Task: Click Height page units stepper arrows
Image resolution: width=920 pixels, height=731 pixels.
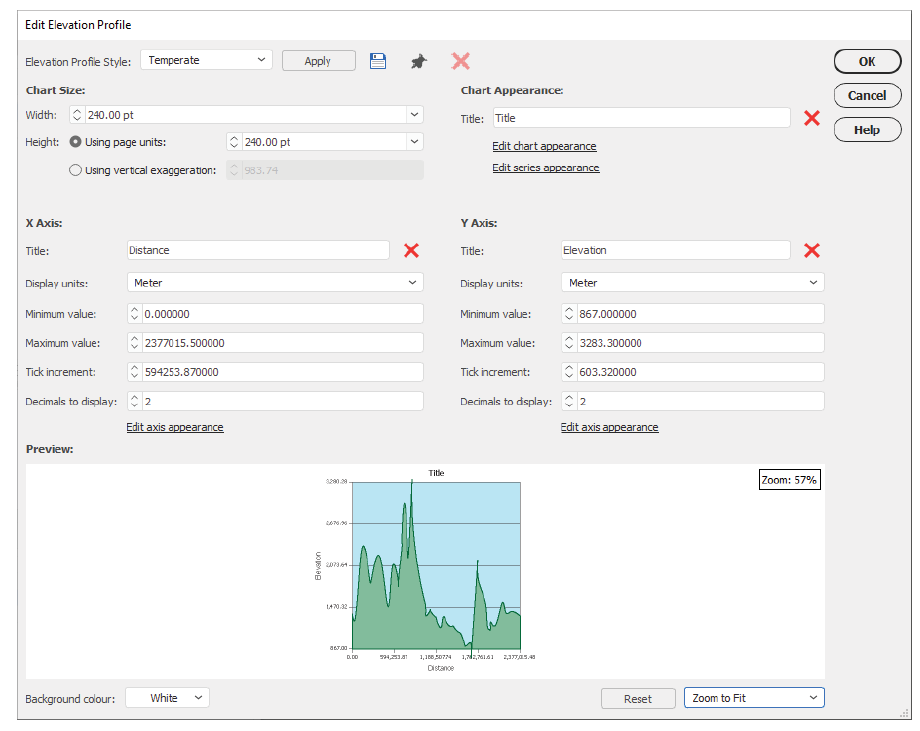Action: [x=234, y=141]
